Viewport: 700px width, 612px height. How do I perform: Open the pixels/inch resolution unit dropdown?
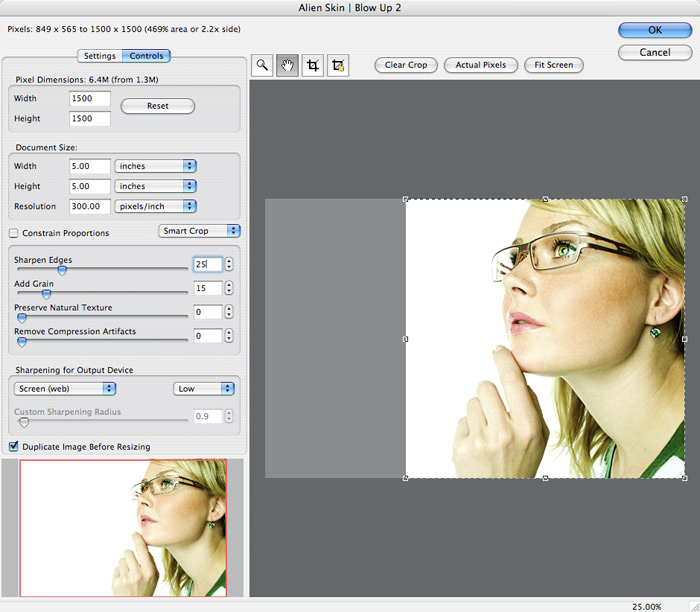[154, 206]
